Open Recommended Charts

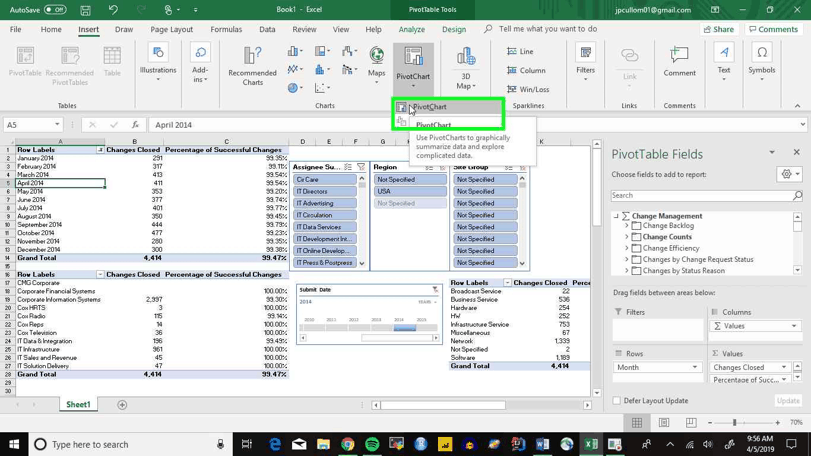coord(253,66)
